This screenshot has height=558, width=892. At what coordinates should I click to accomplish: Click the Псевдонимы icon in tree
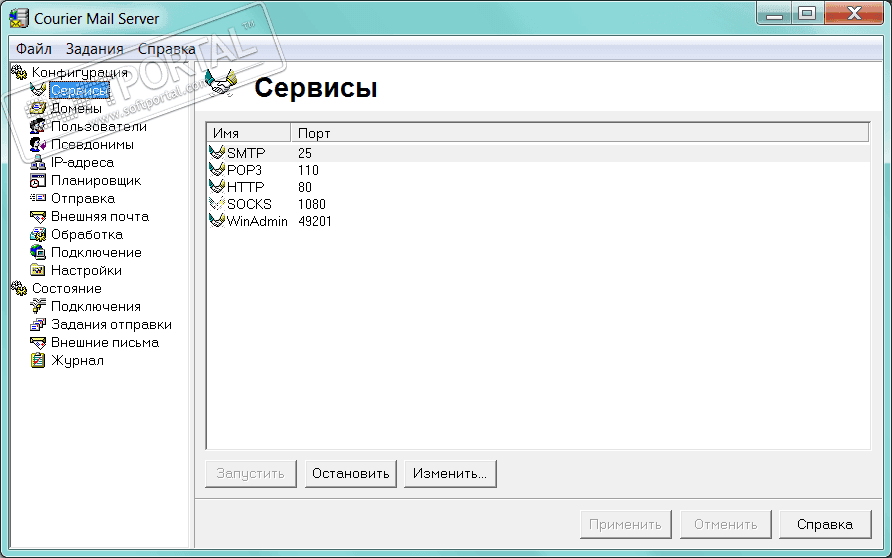[38, 144]
